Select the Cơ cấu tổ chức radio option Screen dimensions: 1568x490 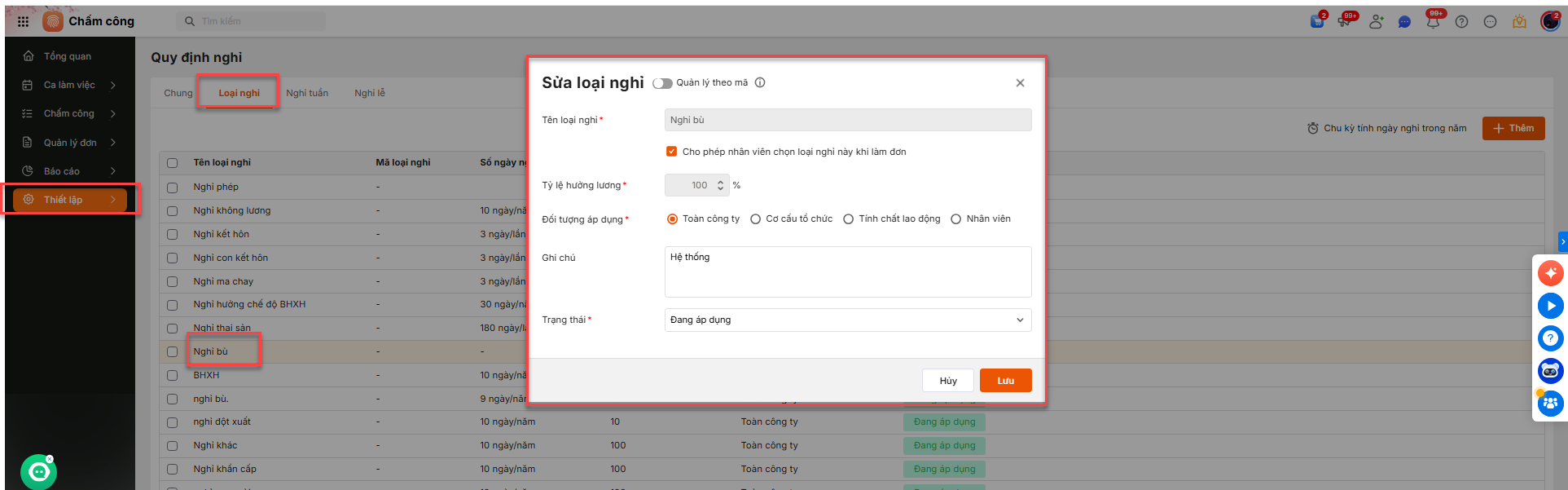tap(756, 219)
